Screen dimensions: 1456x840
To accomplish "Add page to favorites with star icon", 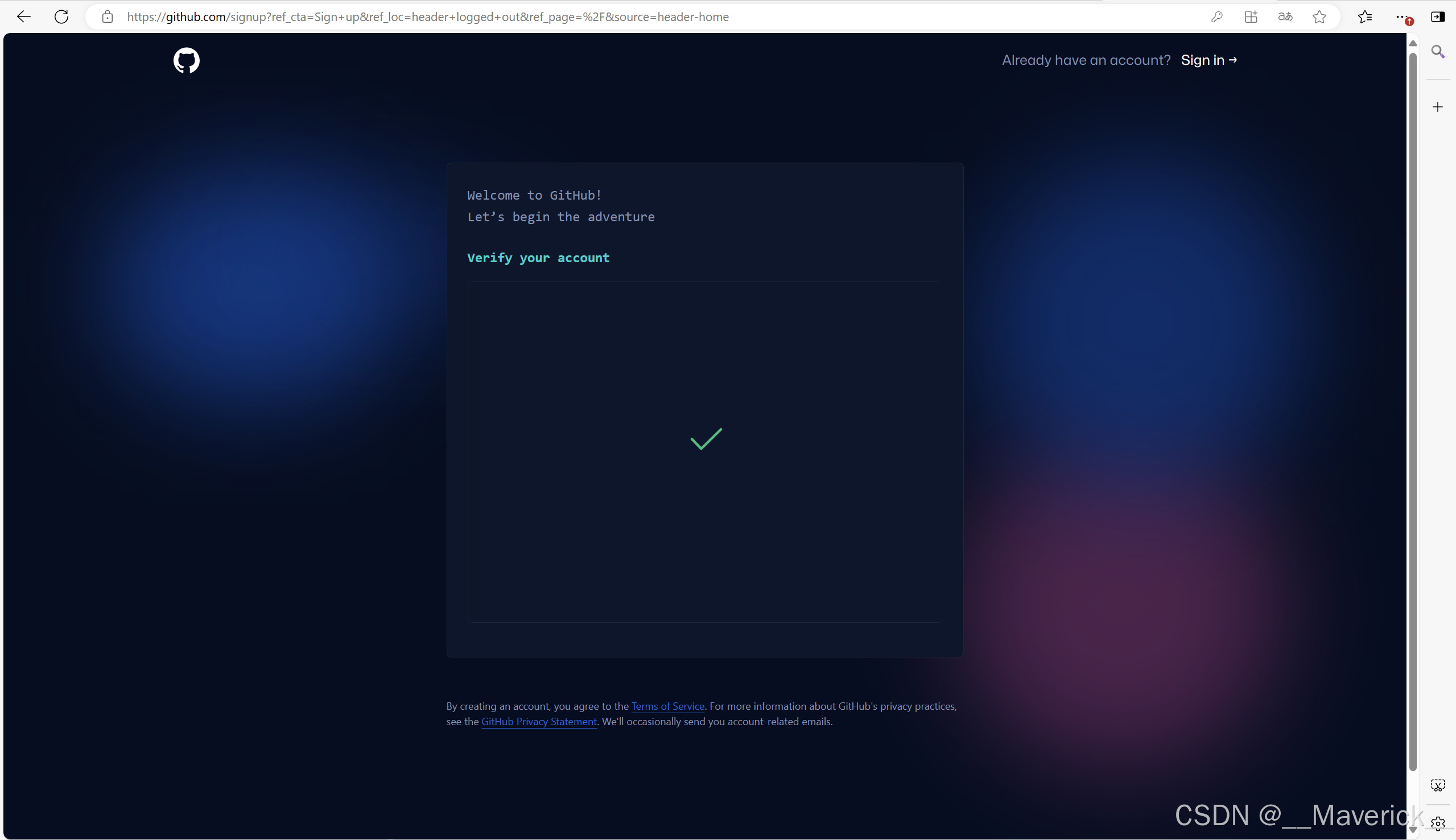I will pos(1319,16).
